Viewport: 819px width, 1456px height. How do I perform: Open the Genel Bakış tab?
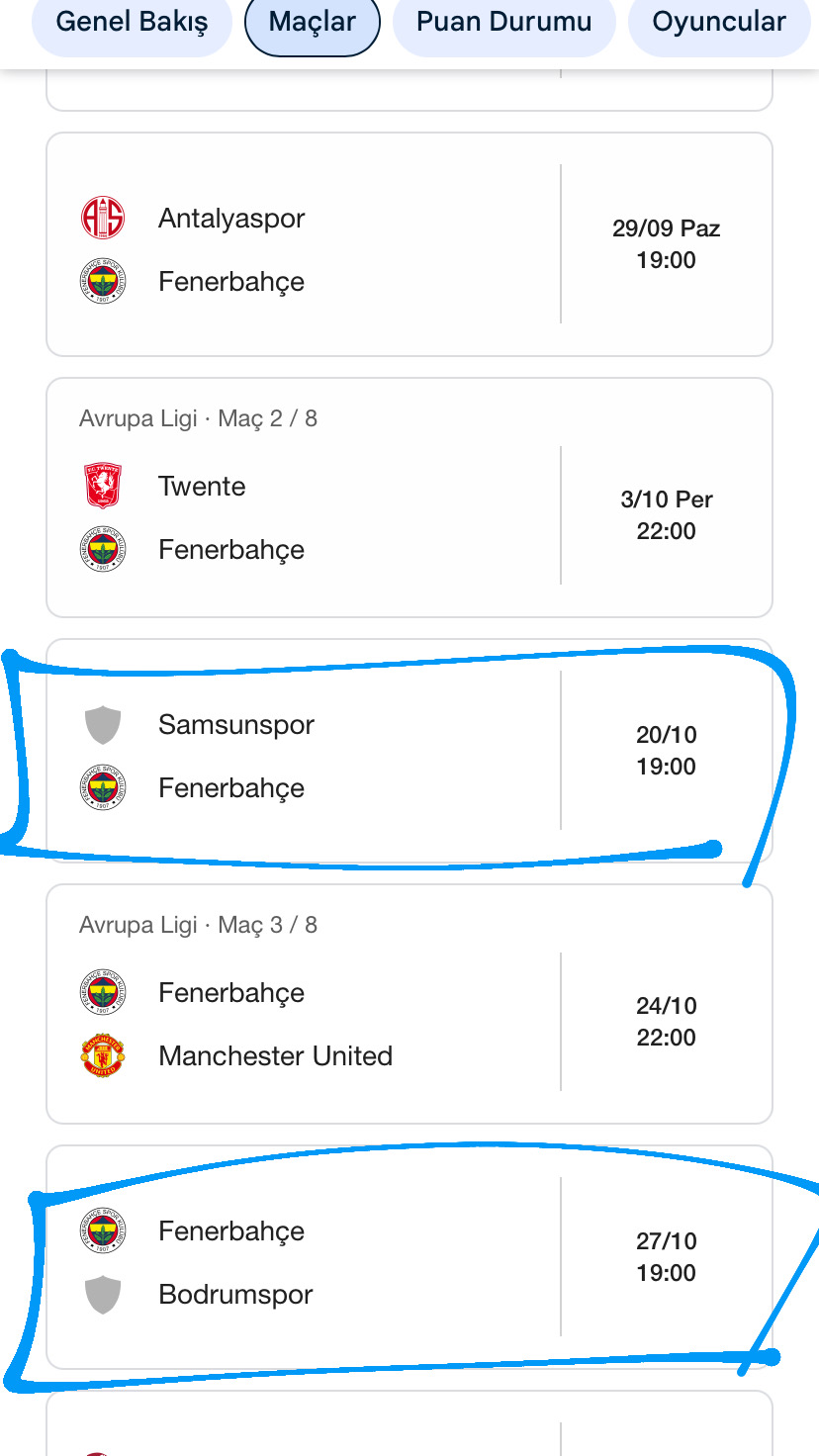tap(132, 23)
